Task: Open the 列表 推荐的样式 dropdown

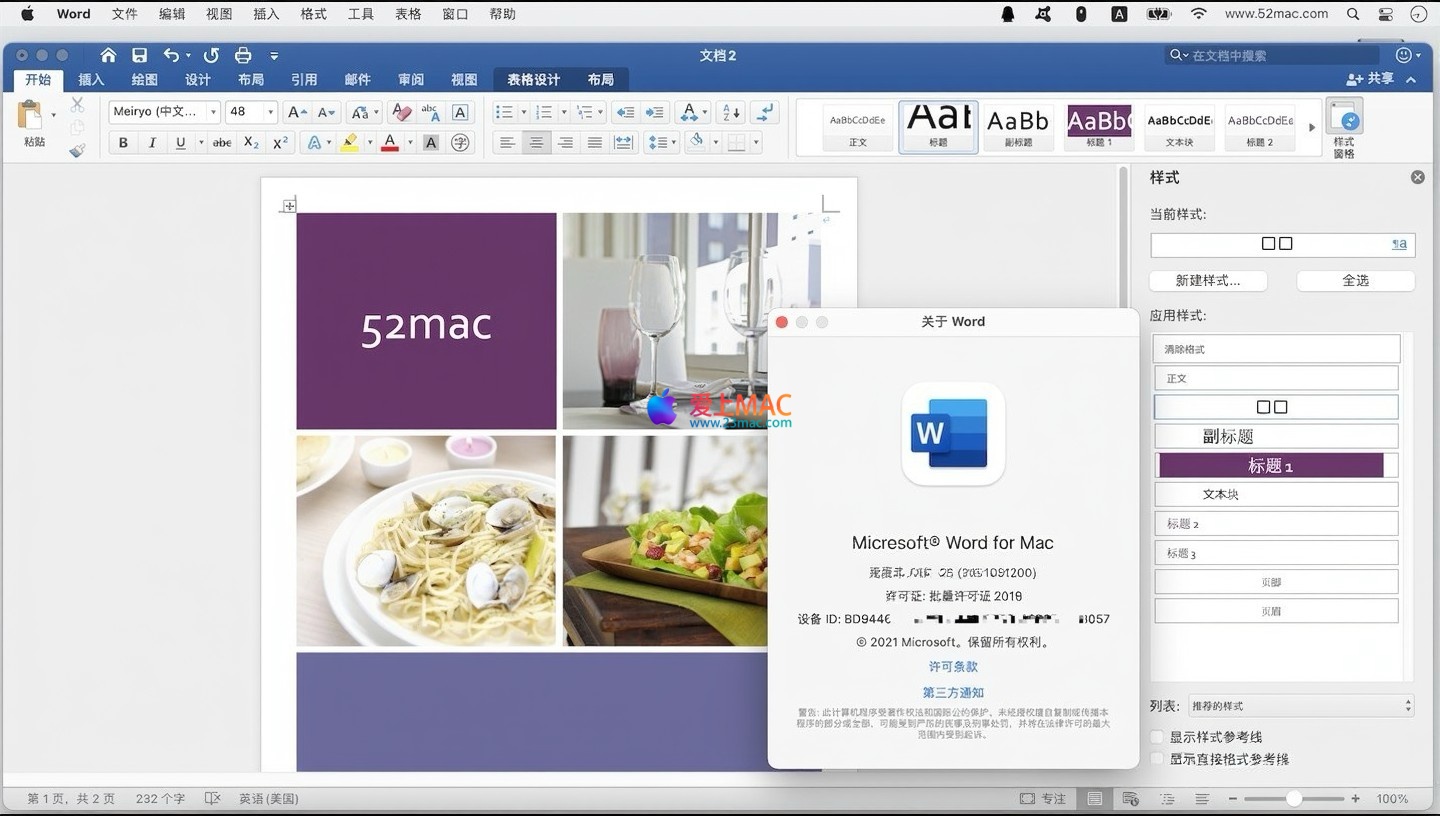Action: coord(1301,706)
